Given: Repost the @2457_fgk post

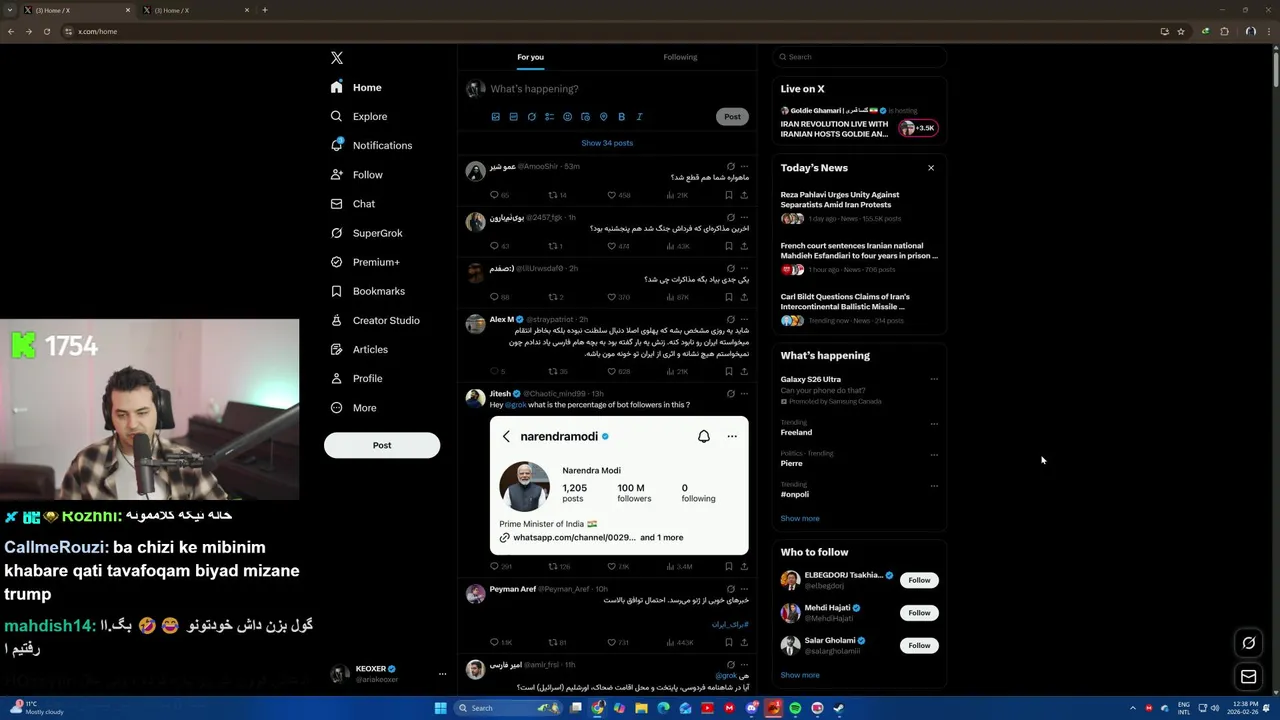Looking at the screenshot, I should 553,246.
